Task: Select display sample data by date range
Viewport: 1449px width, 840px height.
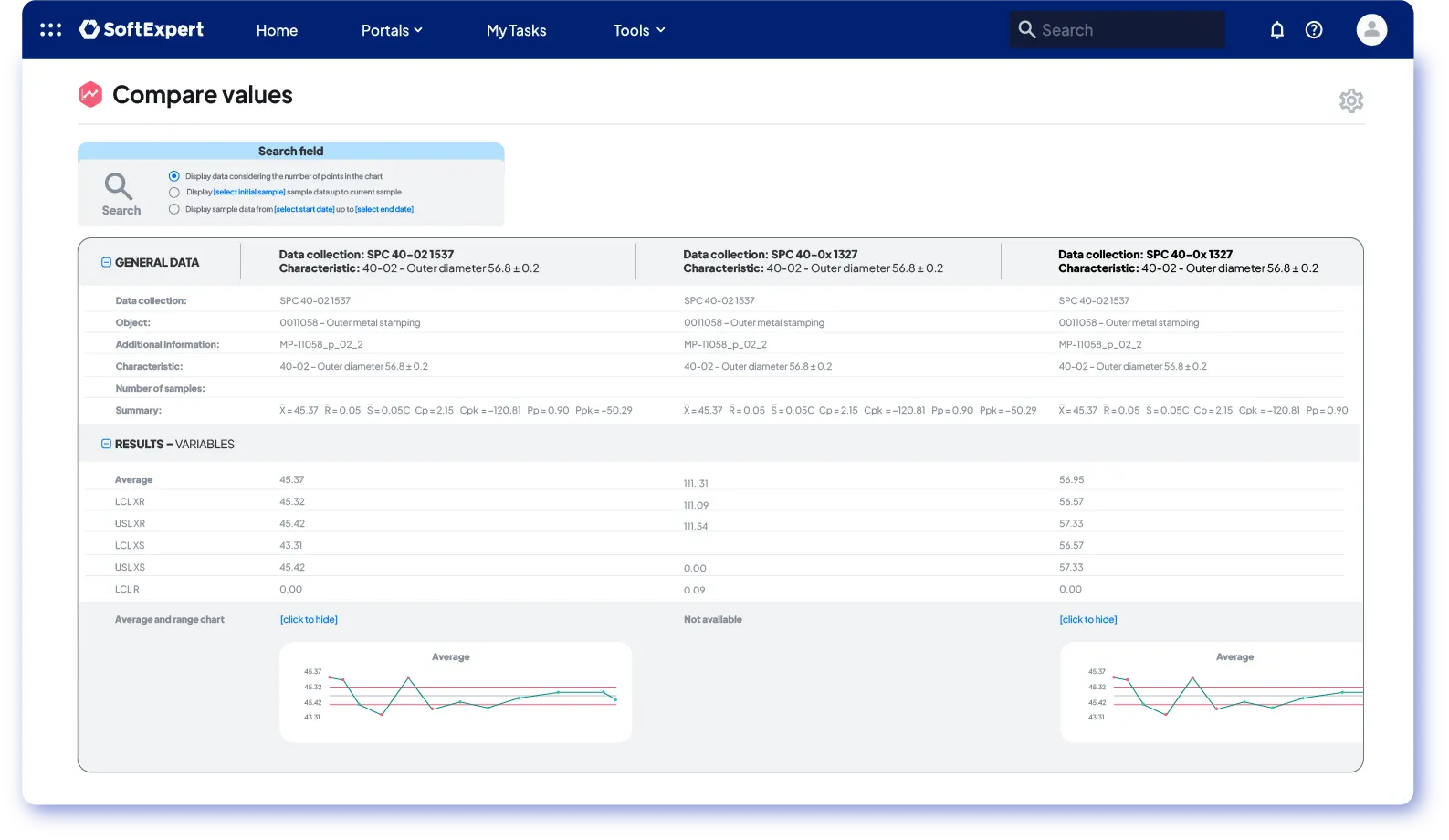Action: point(174,209)
